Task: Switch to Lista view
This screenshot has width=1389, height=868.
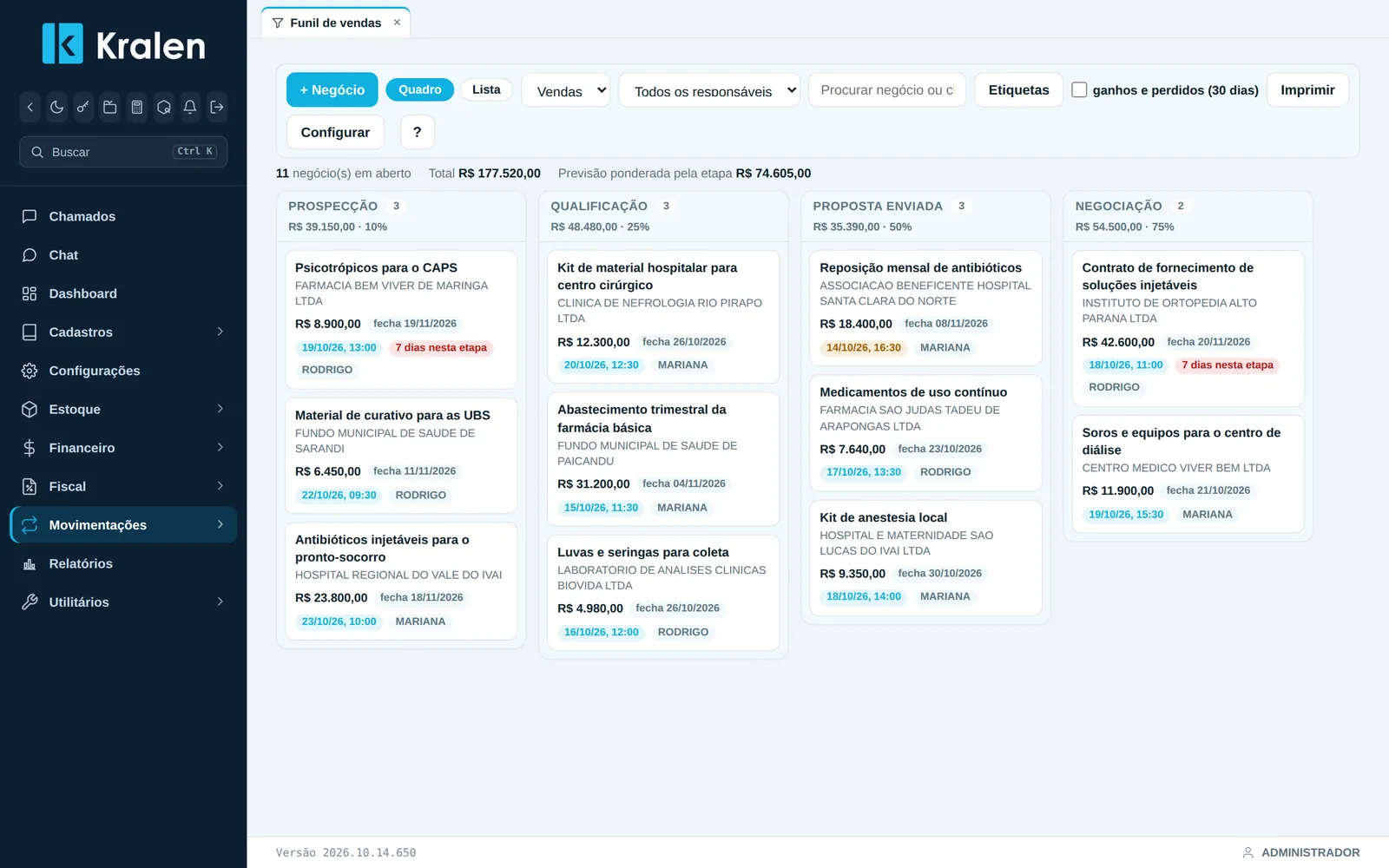Action: (486, 89)
